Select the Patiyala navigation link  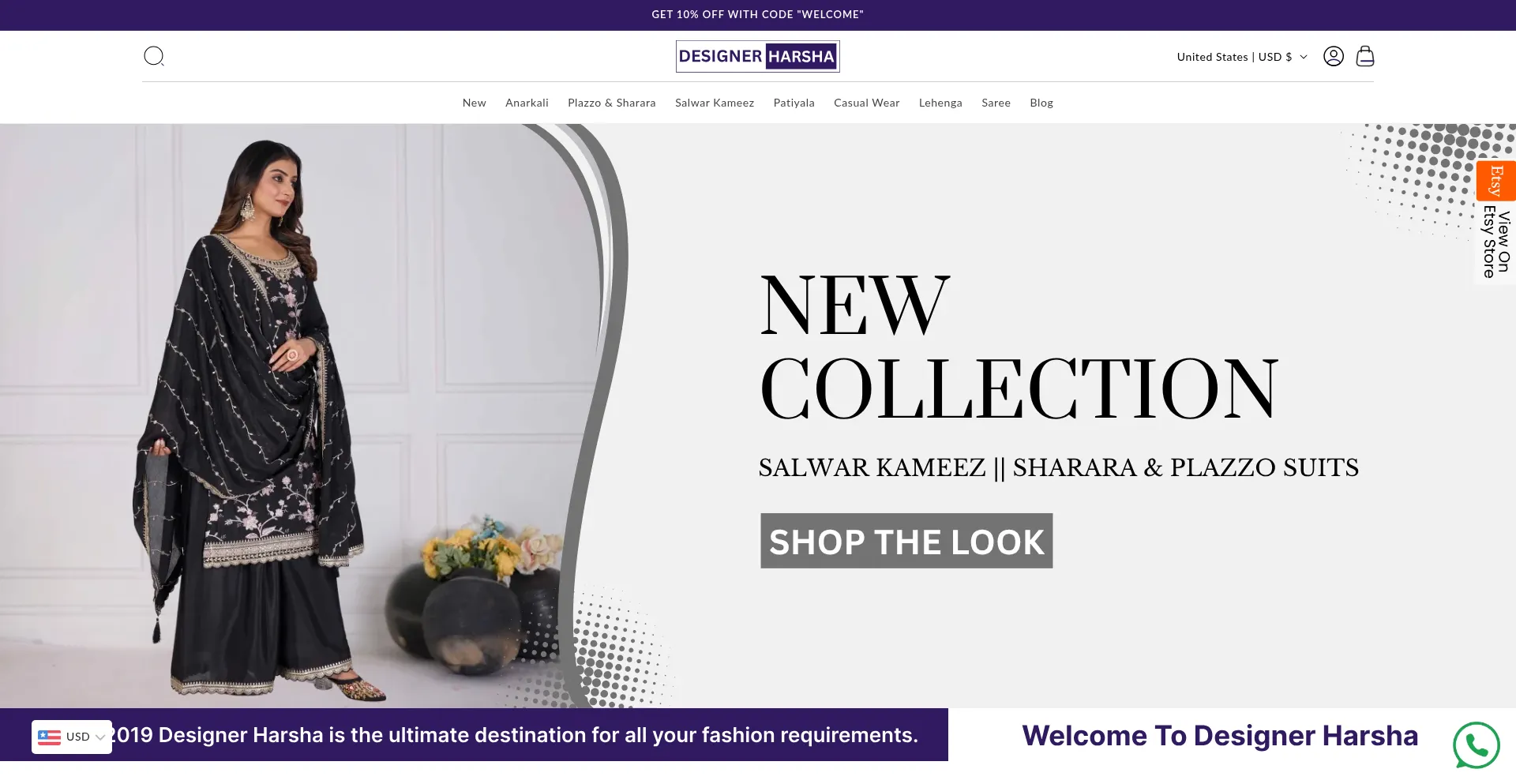coord(794,103)
